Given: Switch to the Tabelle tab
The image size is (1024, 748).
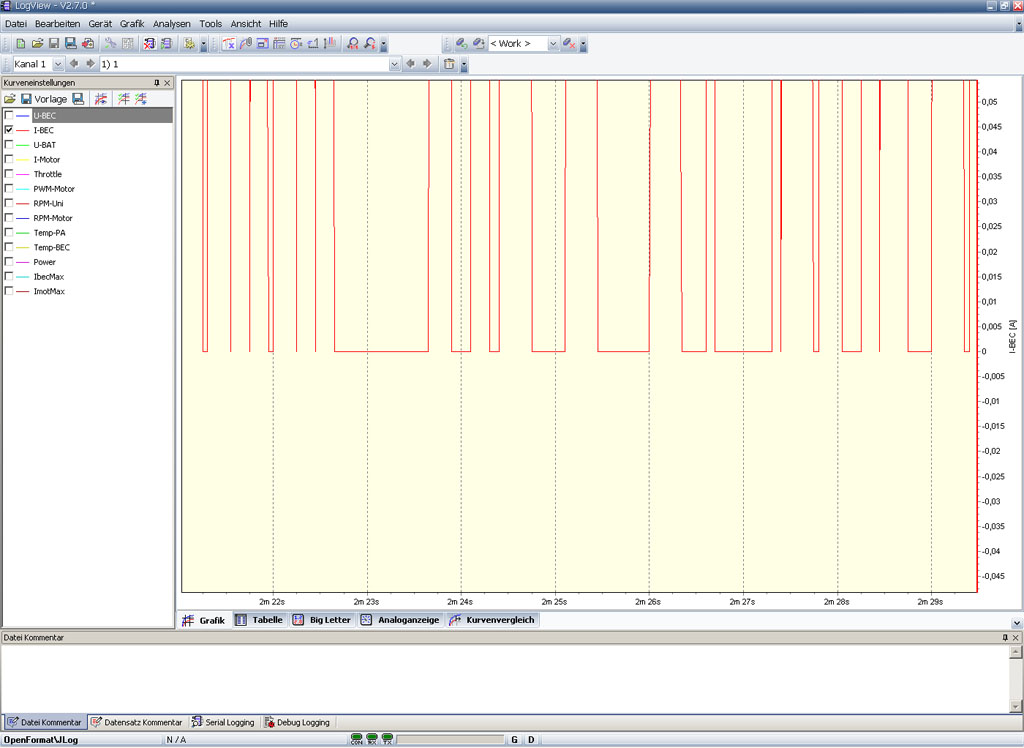Looking at the screenshot, I should point(260,620).
